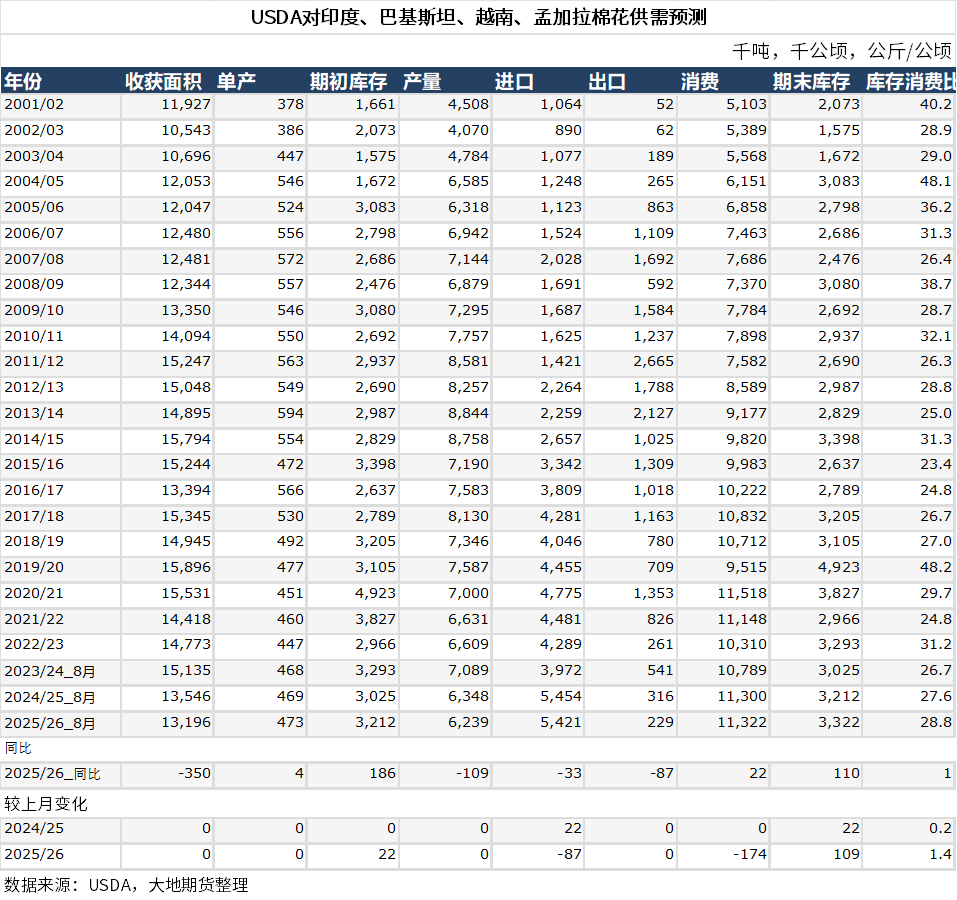Select production value 7,000 in 2020/21 row
Image resolution: width=957 pixels, height=900 pixels.
pos(468,593)
